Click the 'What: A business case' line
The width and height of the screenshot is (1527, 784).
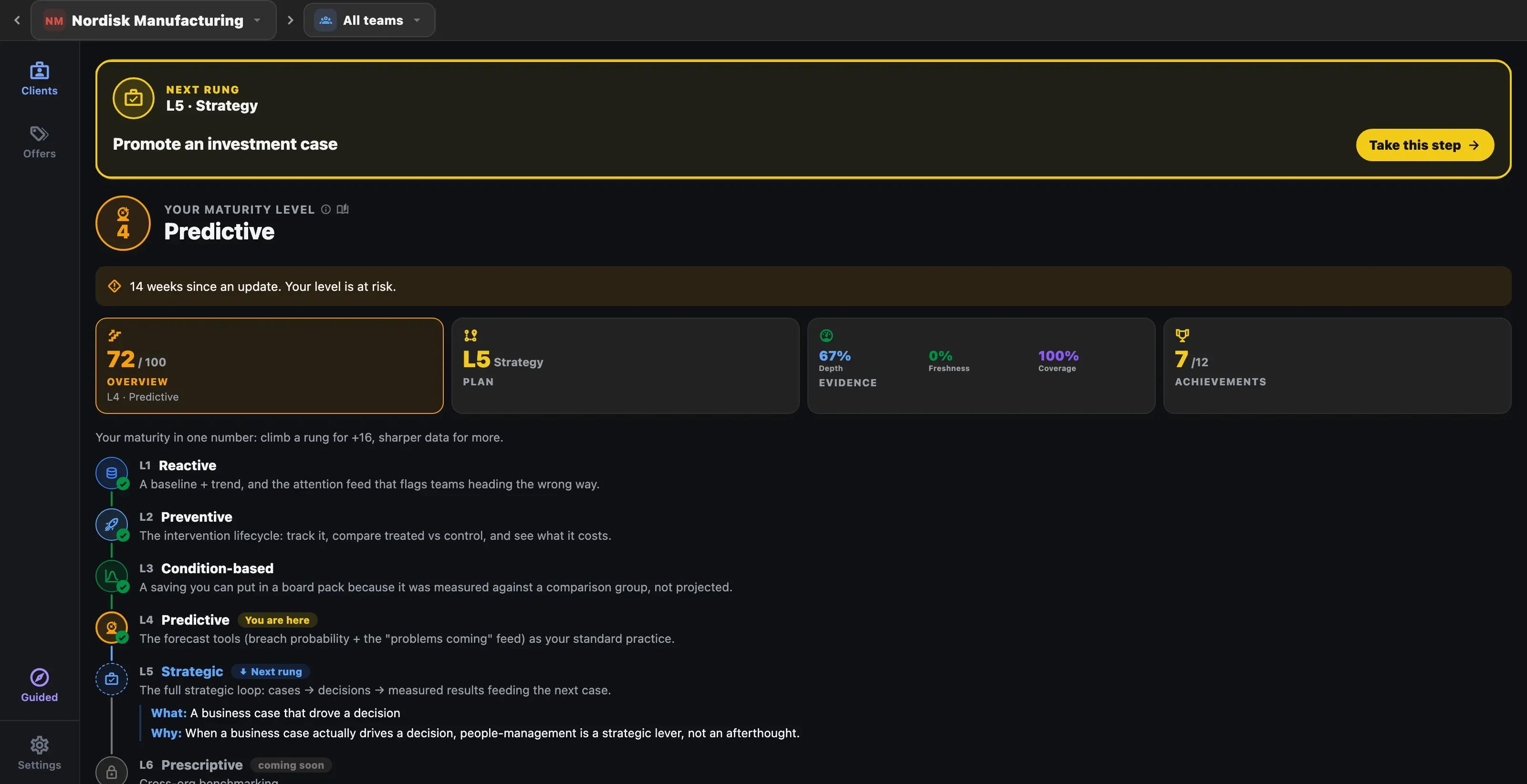[x=276, y=713]
